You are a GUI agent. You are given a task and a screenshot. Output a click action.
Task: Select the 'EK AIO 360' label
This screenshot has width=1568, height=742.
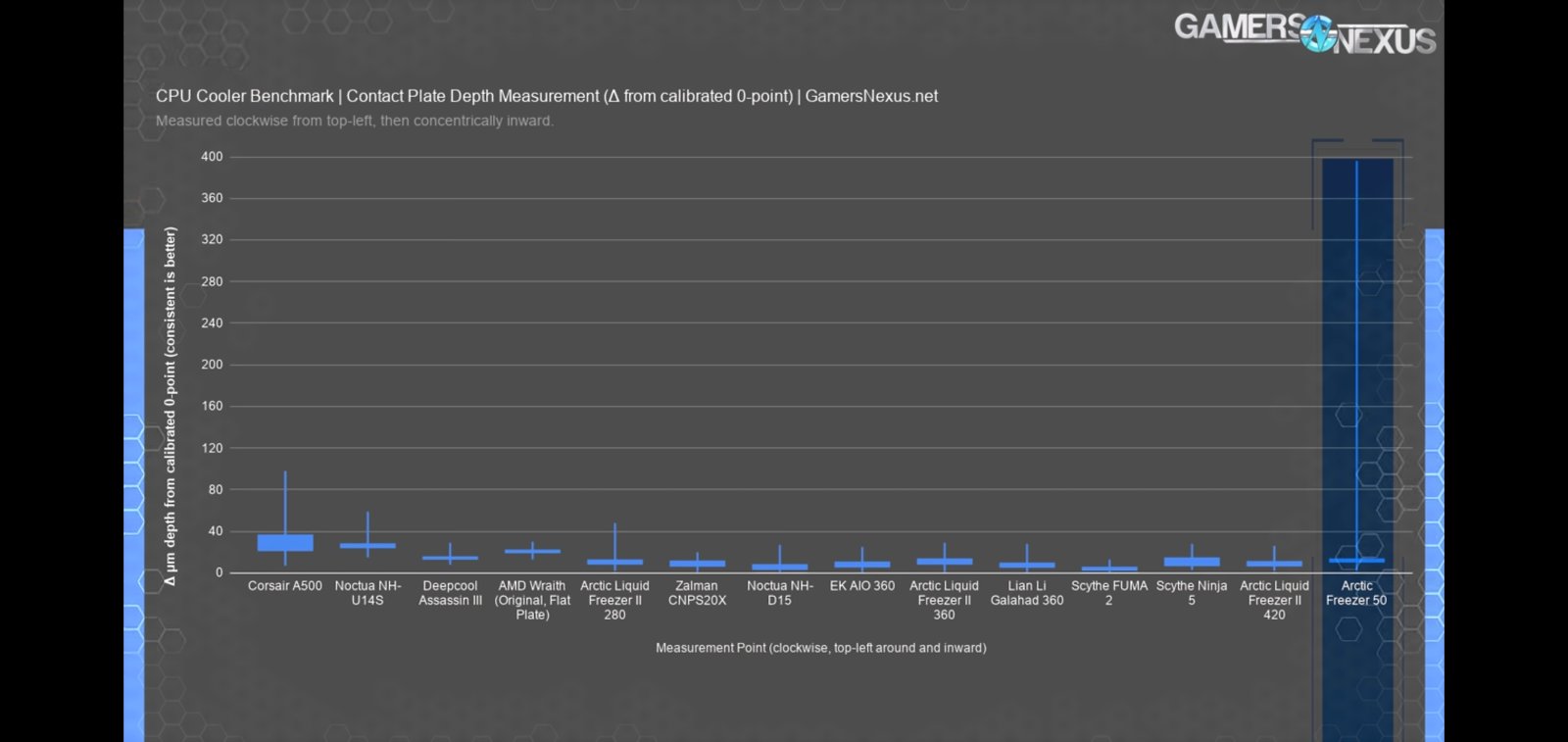pos(862,586)
